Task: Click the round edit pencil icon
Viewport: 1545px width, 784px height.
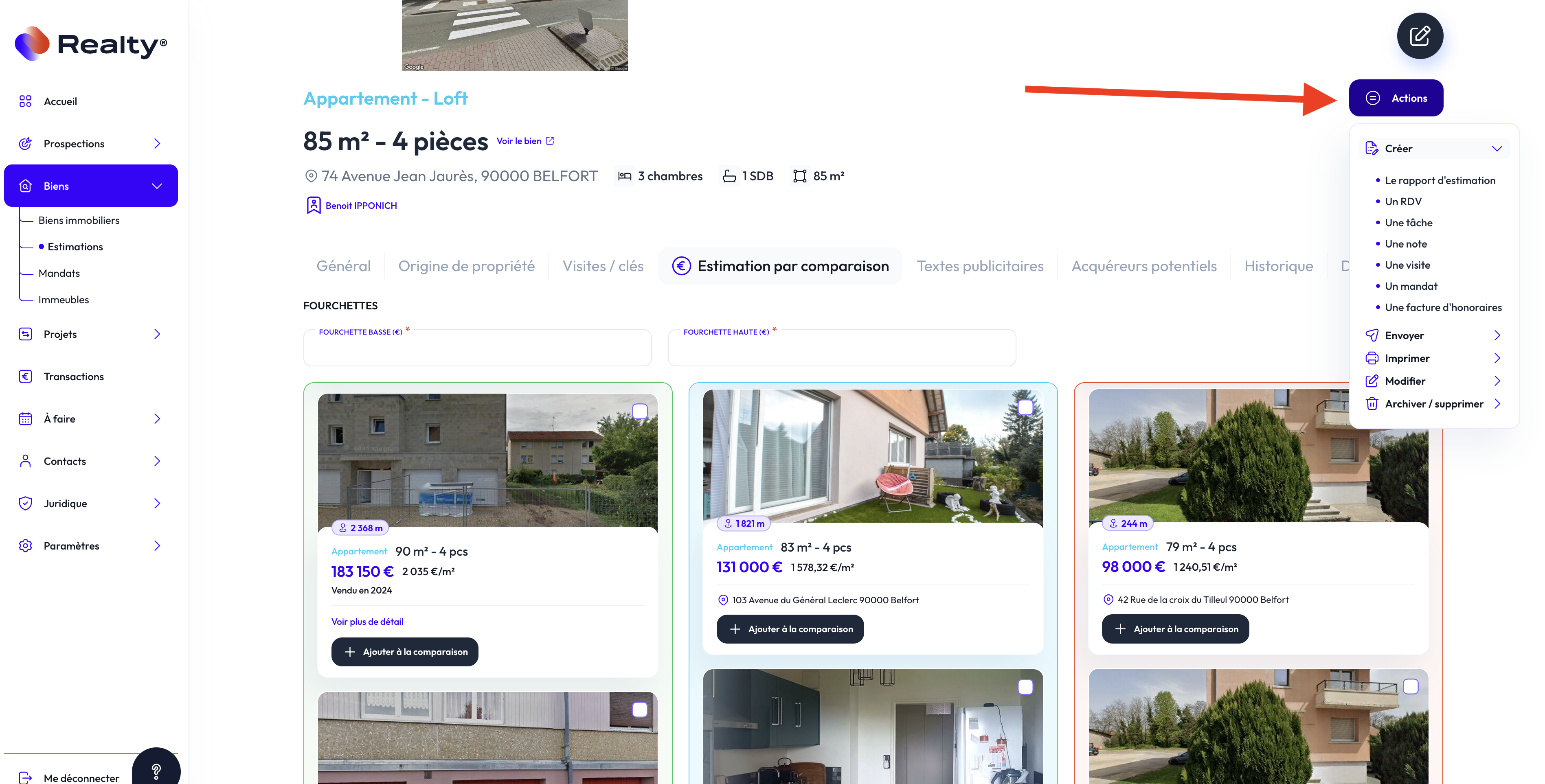Action: 1420,36
